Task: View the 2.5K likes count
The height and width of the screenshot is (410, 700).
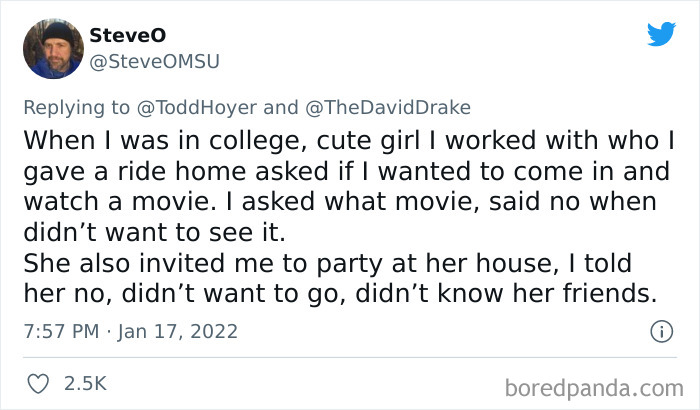Action: pos(87,383)
